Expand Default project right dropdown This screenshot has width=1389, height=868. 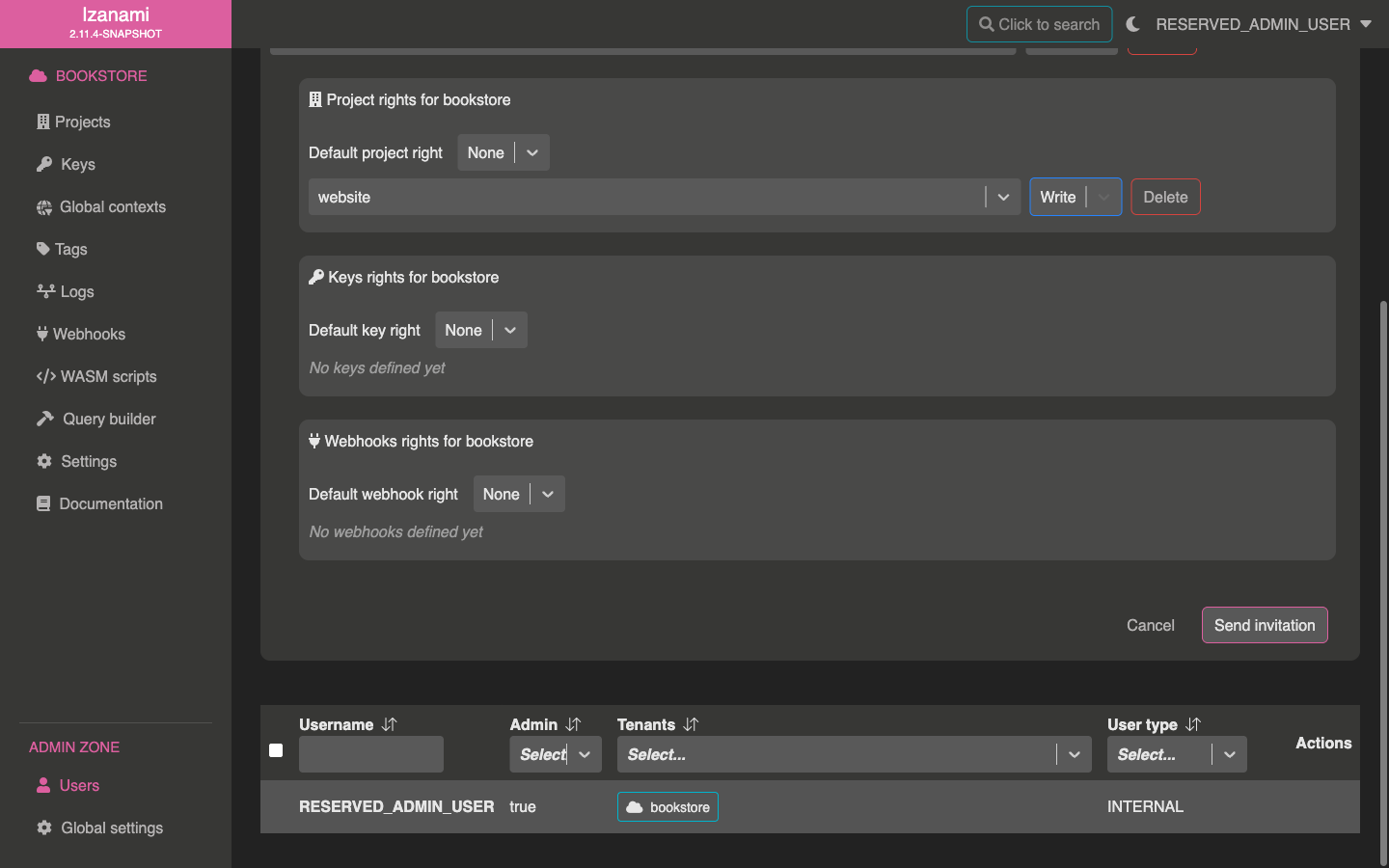[x=531, y=153]
